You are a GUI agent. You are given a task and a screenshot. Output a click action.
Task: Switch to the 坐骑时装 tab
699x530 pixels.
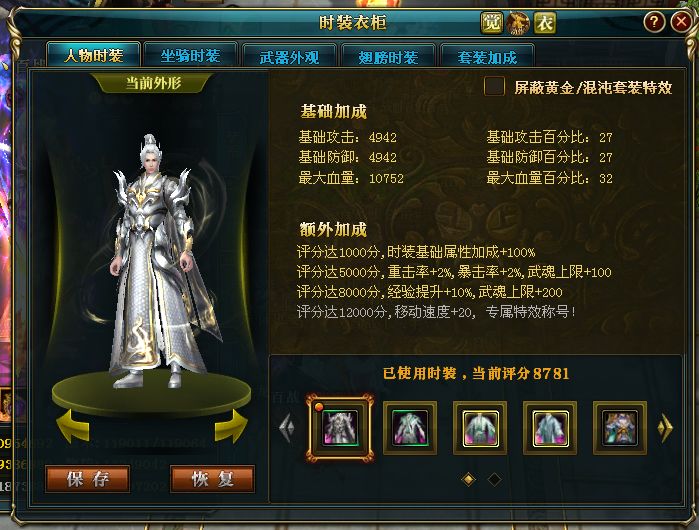[190, 55]
